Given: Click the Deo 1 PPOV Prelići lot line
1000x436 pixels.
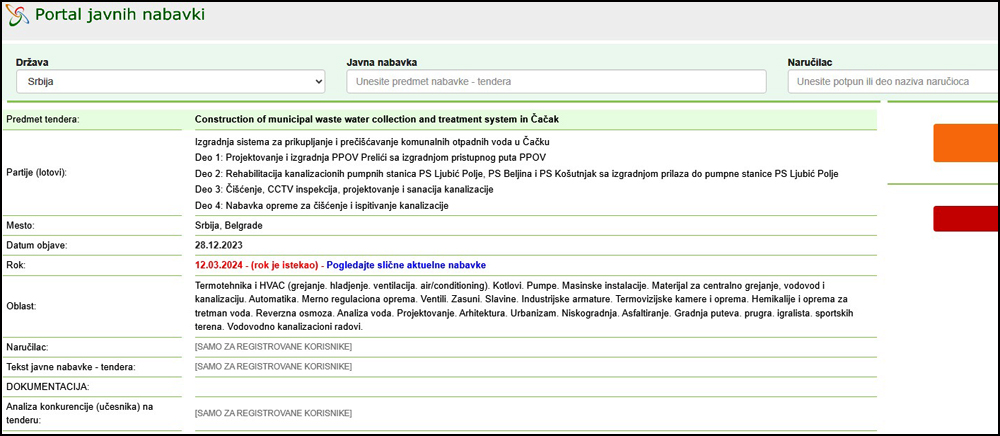Looking at the screenshot, I should 371,157.
